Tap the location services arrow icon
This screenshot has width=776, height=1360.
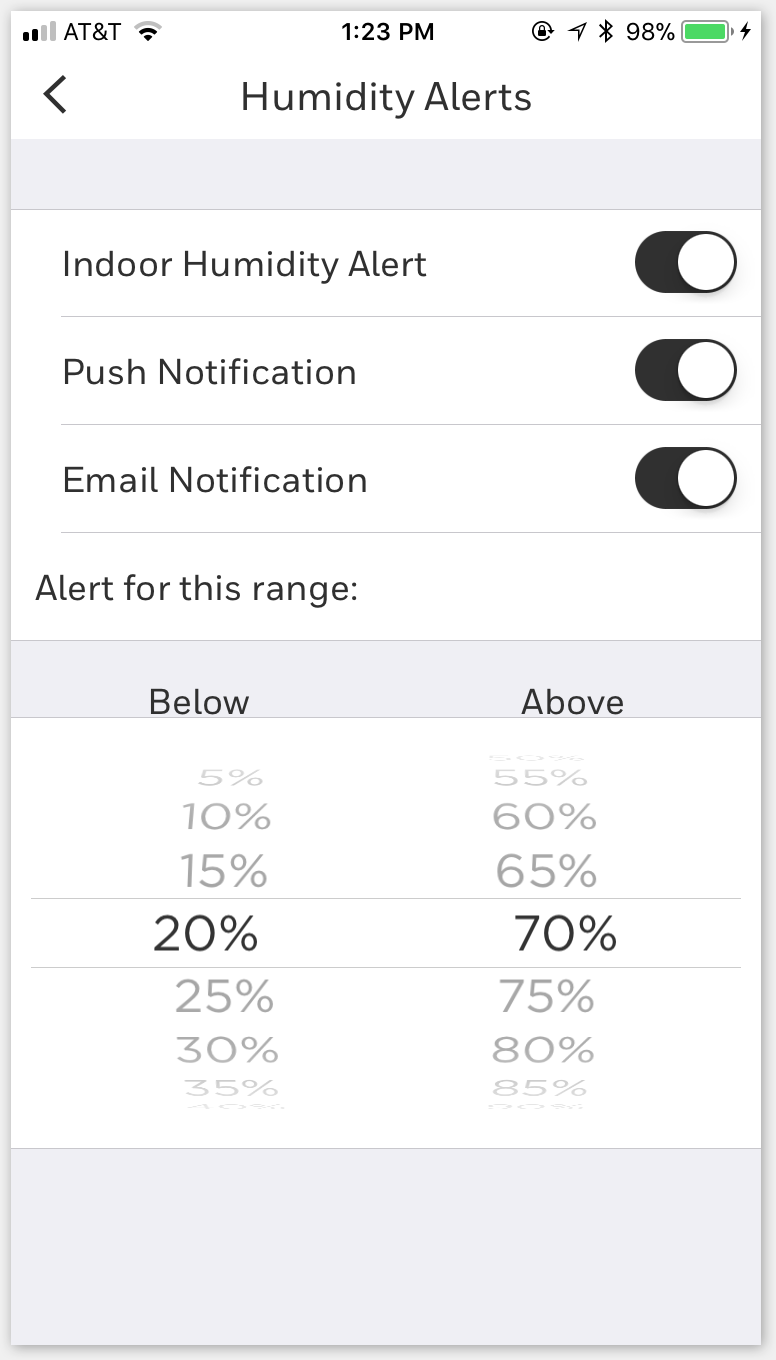577,32
